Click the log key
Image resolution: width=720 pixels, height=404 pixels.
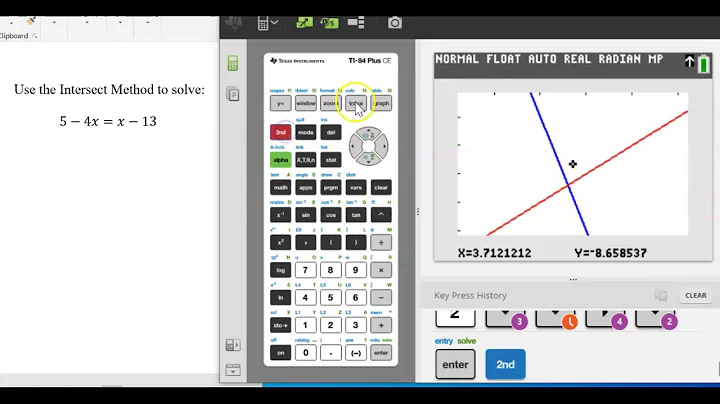[x=281, y=270]
